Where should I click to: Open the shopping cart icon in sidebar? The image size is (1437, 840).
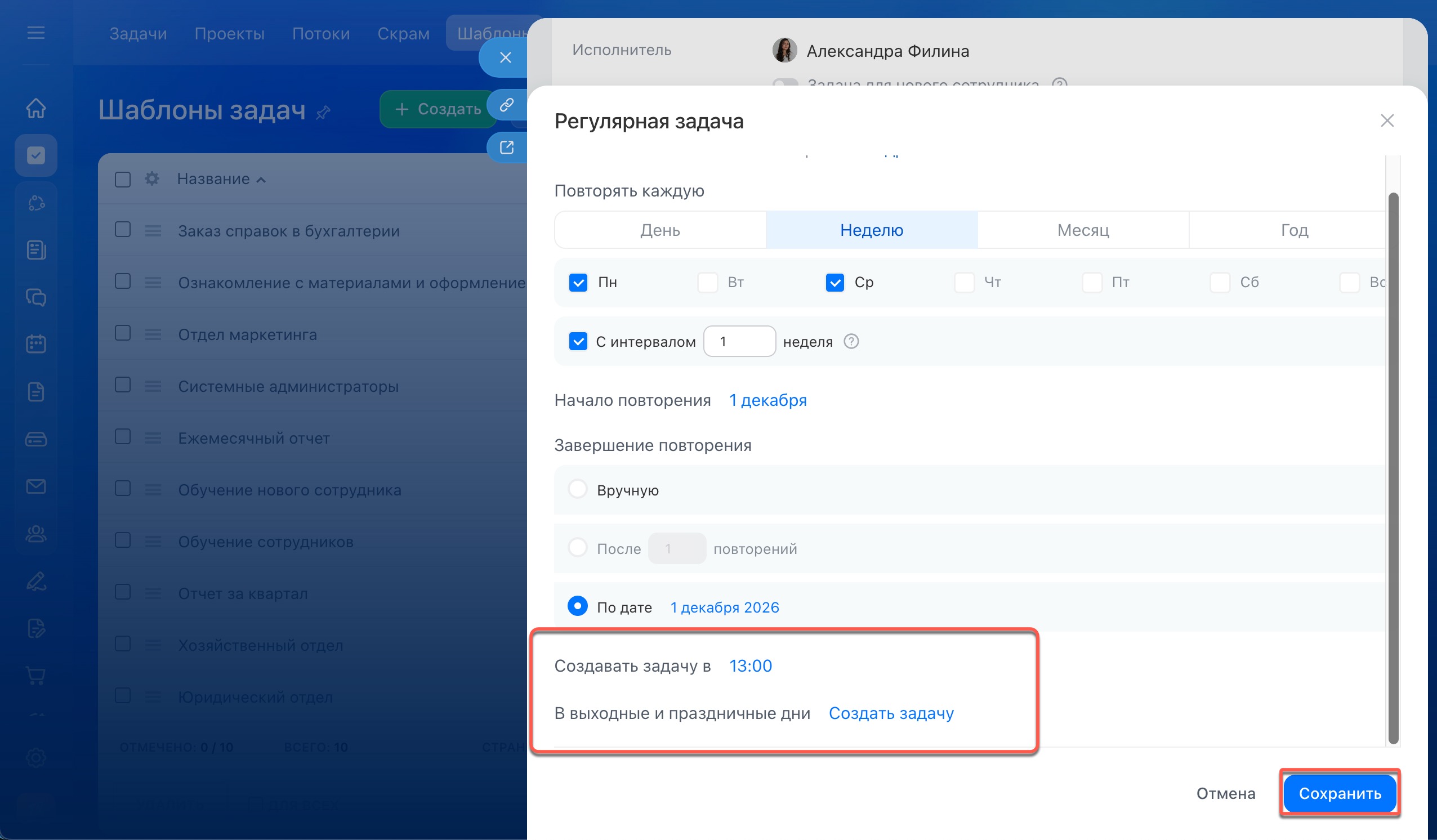[36, 676]
